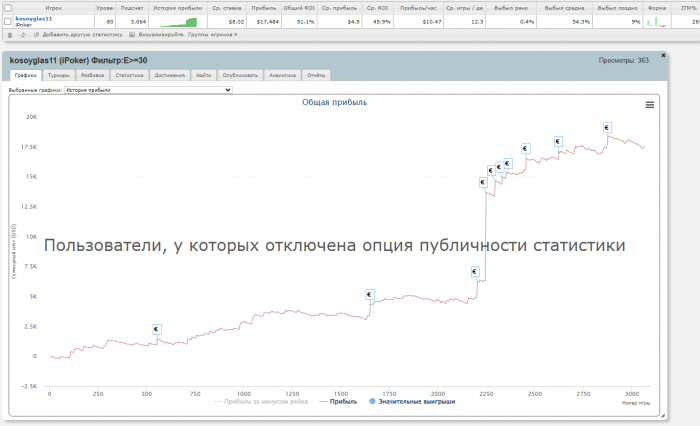Sort by 'История прибыли' column header

[178, 8]
